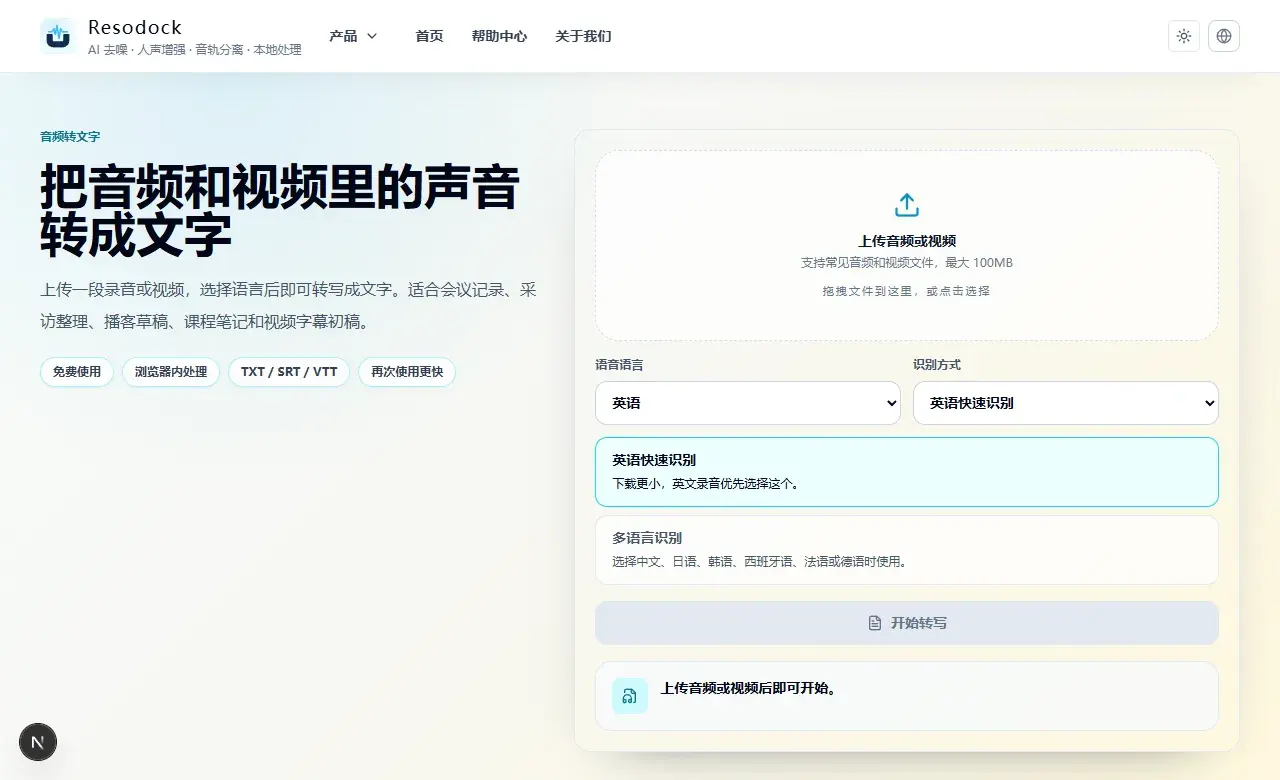Image resolution: width=1280 pixels, height=780 pixels.
Task: Click the 再次使用更快 tag
Action: pos(407,372)
